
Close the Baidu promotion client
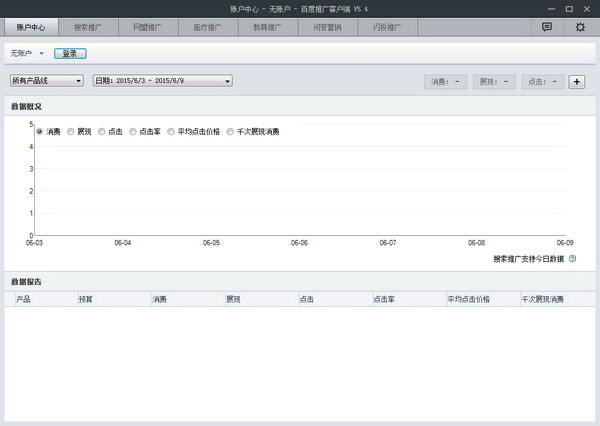pos(588,7)
